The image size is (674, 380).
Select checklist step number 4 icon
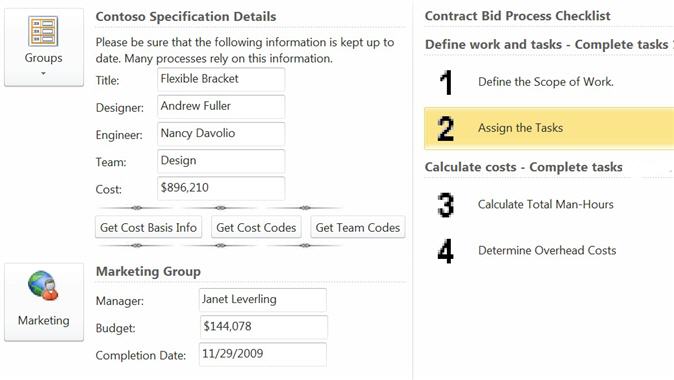[446, 251]
